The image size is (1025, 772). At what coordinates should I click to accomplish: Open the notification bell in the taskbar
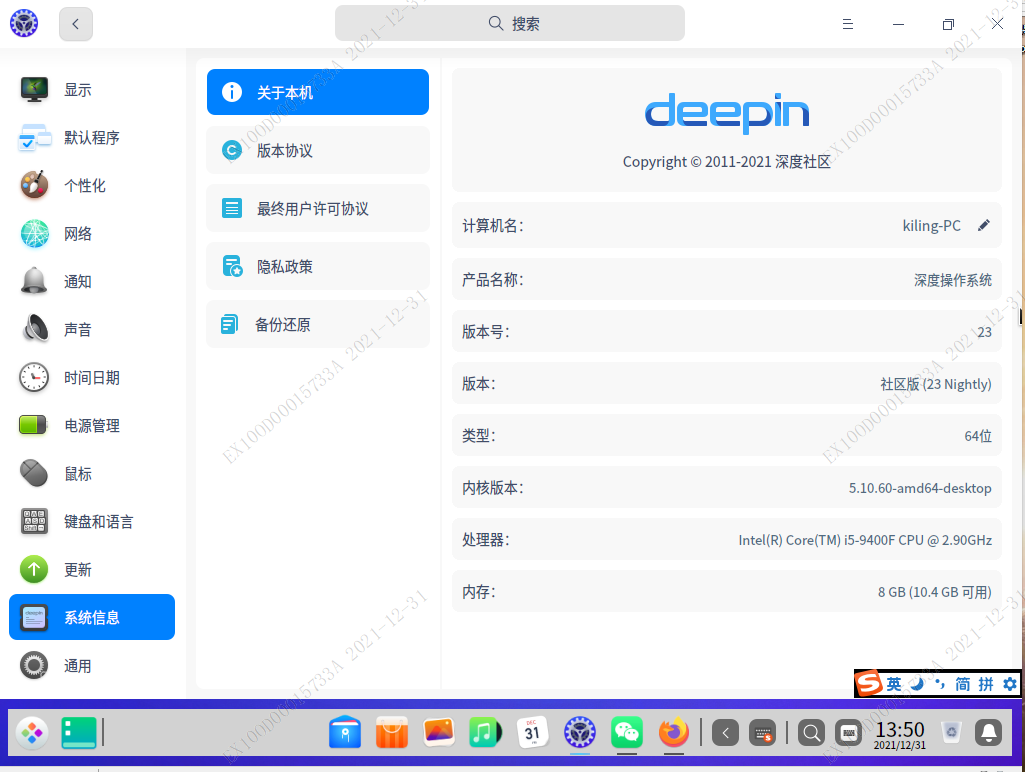pos(988,733)
